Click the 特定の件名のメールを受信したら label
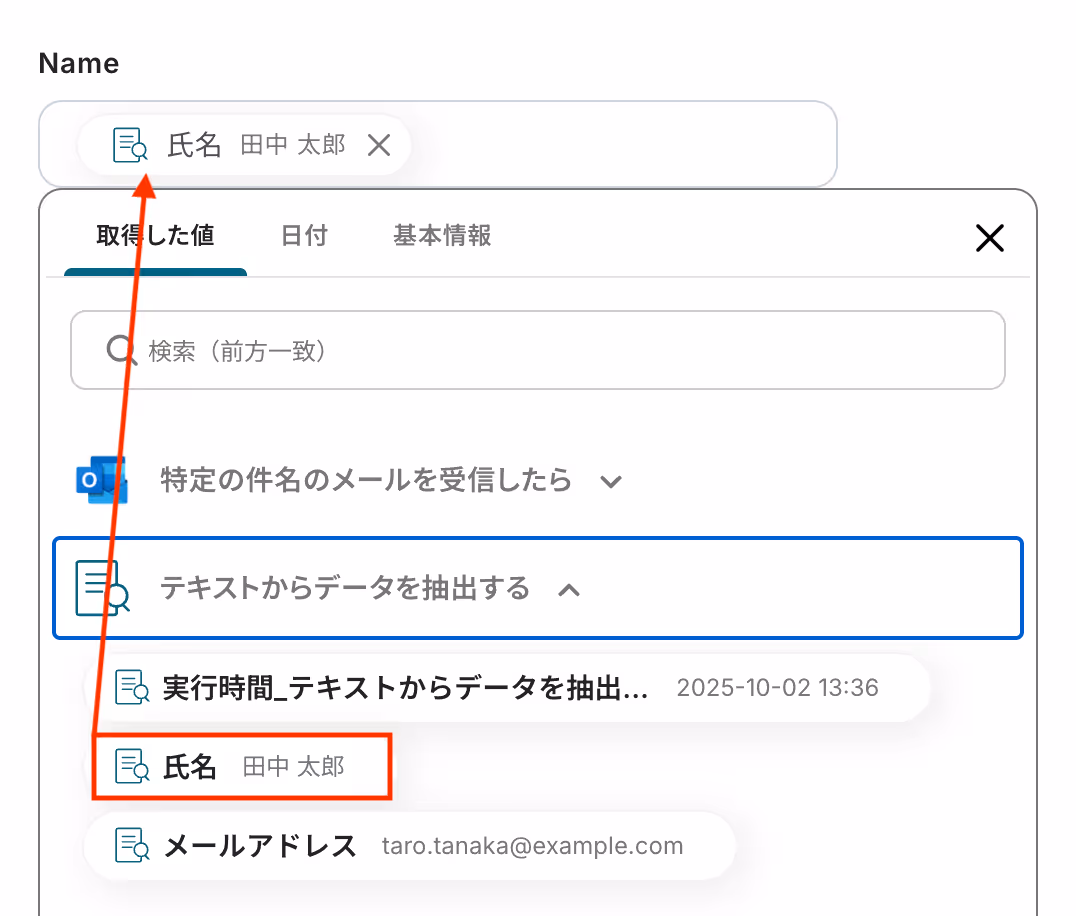Image resolution: width=1076 pixels, height=916 pixels. 366,480
